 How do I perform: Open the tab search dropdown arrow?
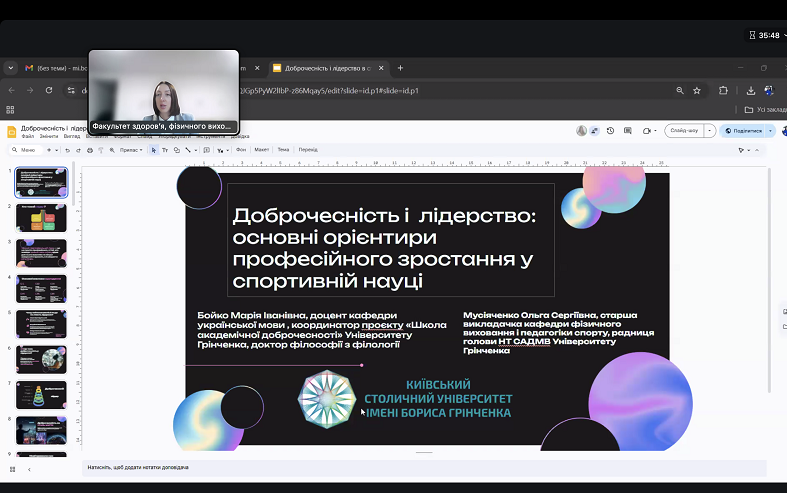[x=11, y=68]
